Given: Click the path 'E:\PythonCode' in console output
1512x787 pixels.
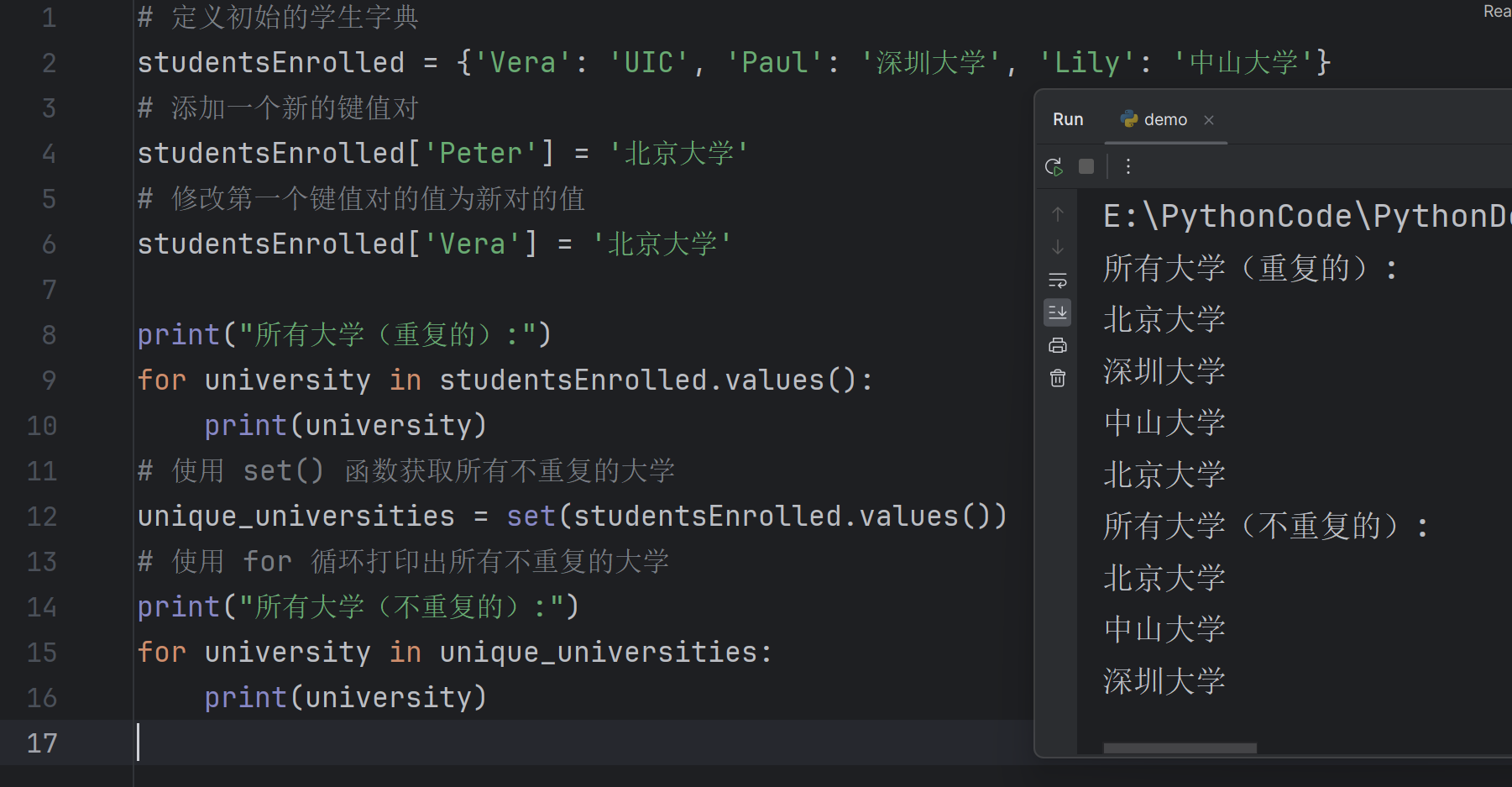Looking at the screenshot, I should [1227, 216].
